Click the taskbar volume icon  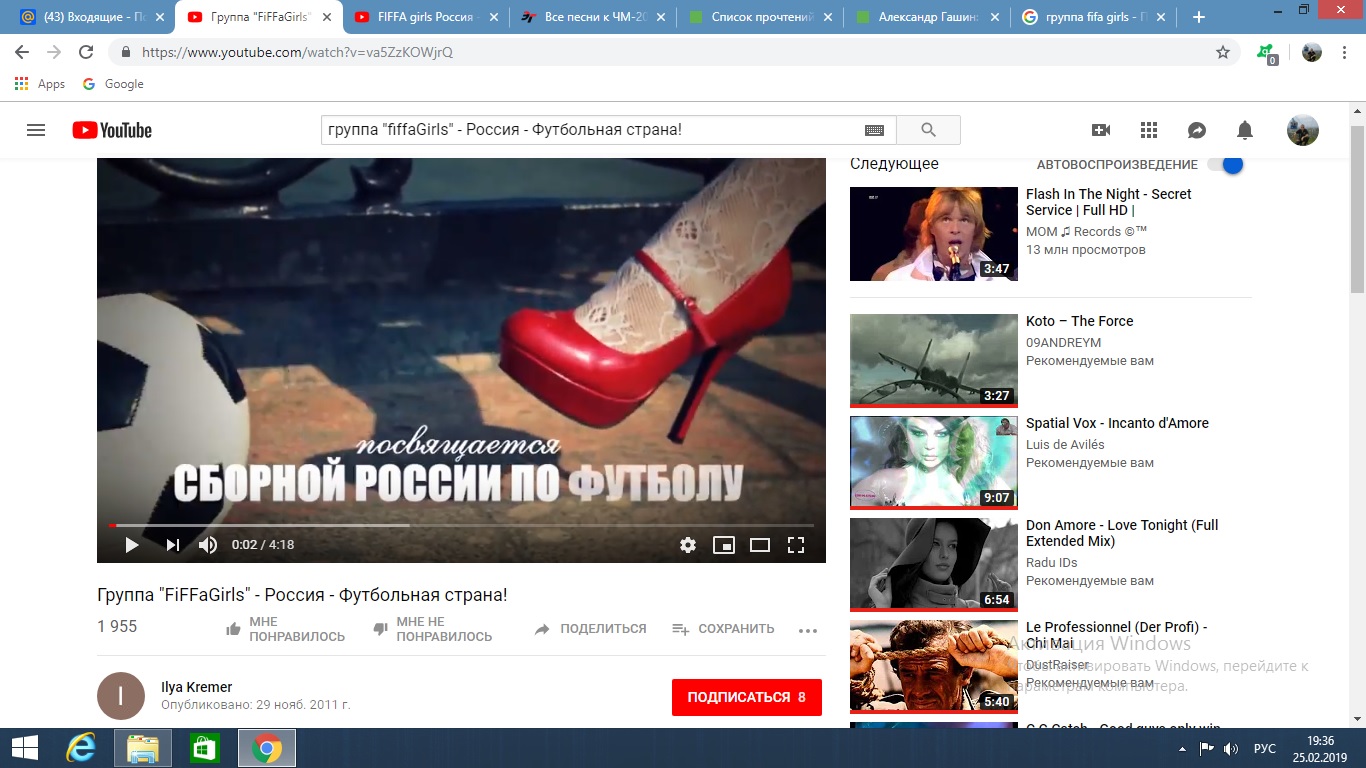[x=1231, y=748]
